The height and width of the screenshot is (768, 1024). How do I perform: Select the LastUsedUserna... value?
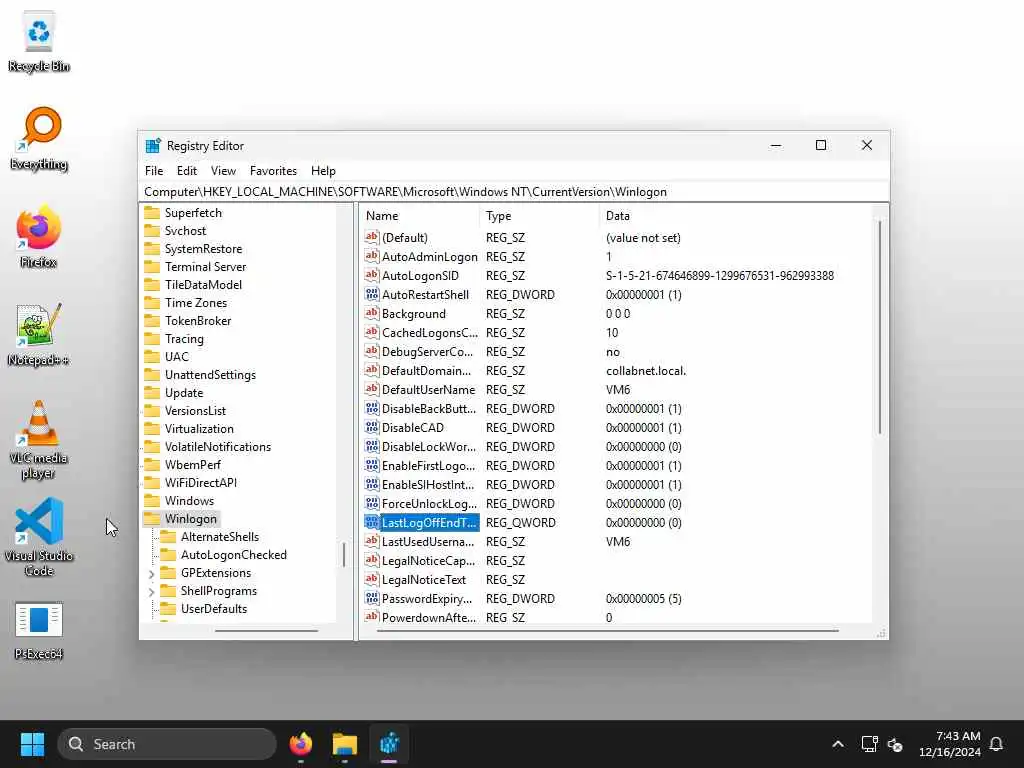[x=428, y=541]
